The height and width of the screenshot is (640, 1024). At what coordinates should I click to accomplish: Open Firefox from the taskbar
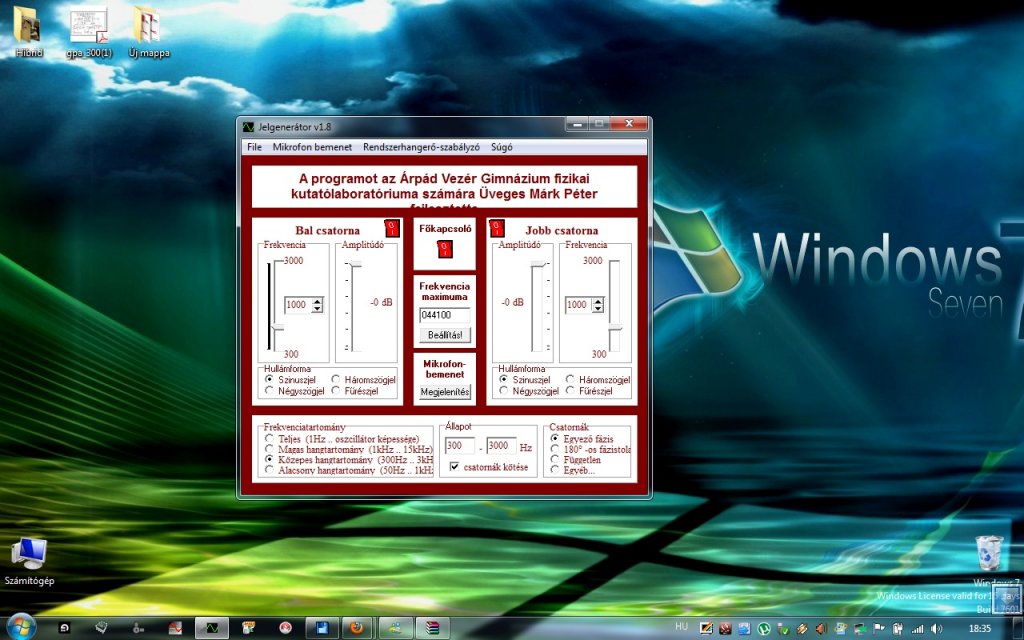pyautogui.click(x=357, y=628)
